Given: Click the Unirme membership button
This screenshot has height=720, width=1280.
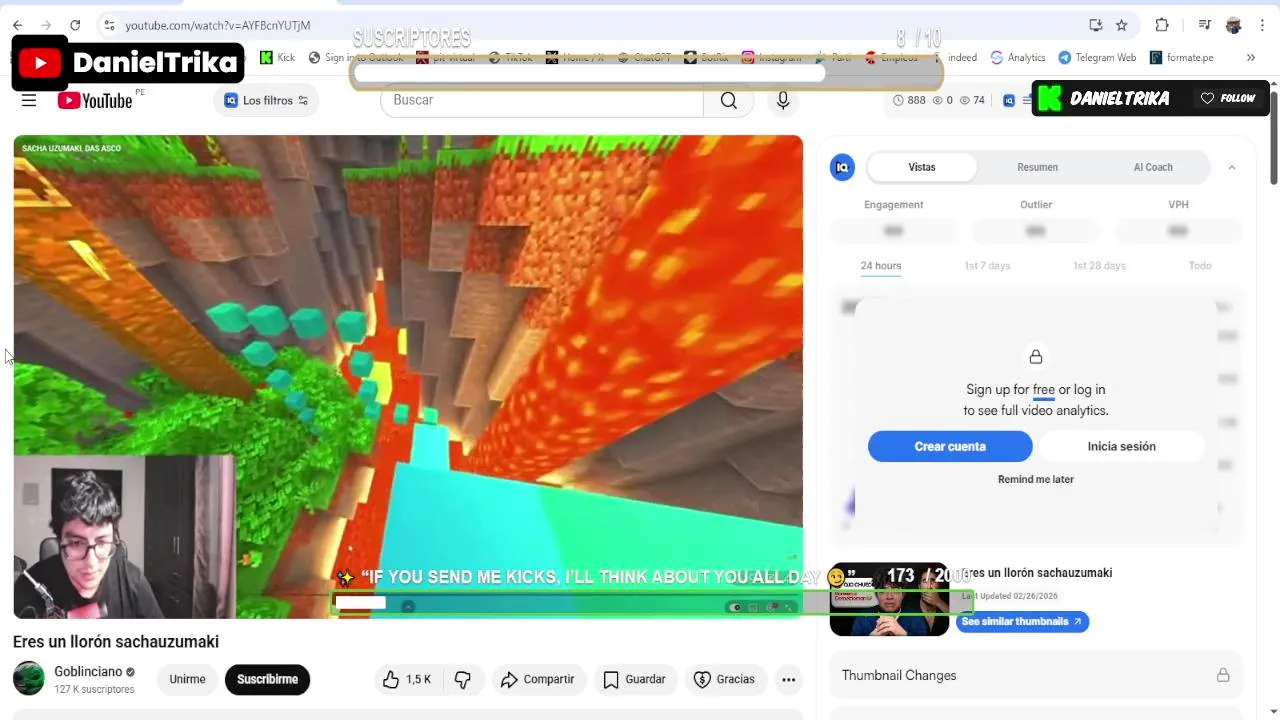Looking at the screenshot, I should (x=187, y=679).
